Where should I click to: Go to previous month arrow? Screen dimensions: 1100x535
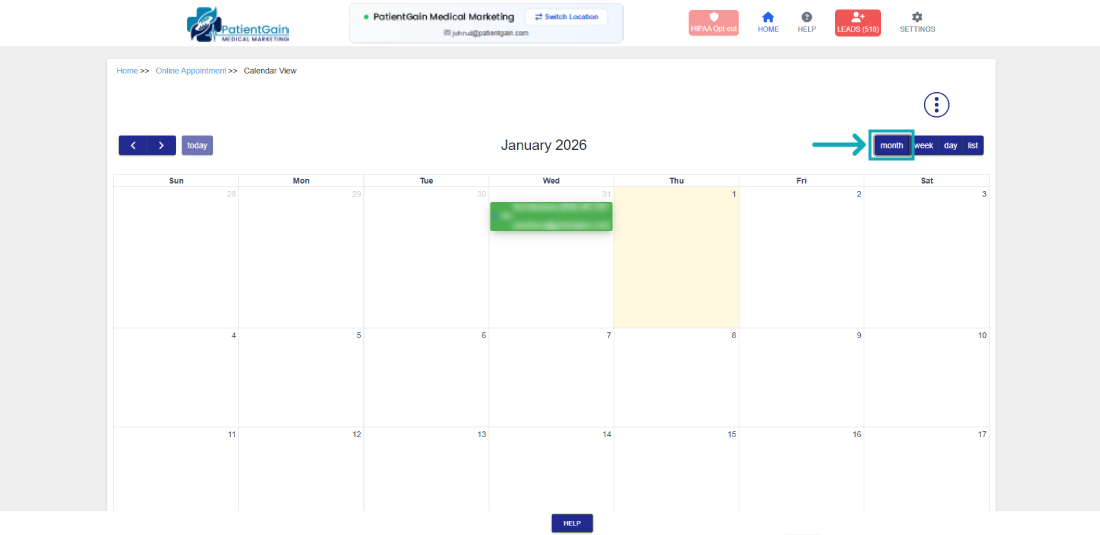click(x=133, y=145)
